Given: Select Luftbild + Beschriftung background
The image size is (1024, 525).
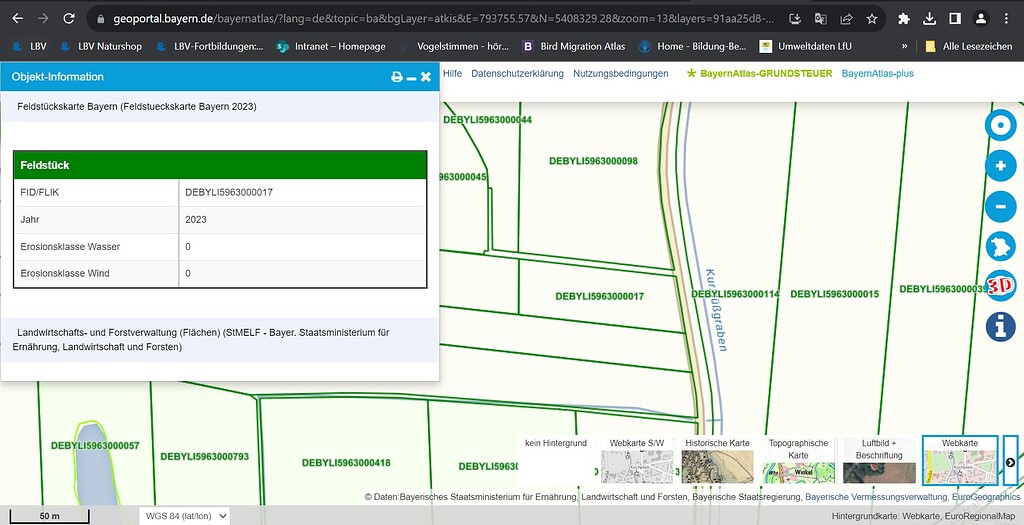Looking at the screenshot, I should (x=879, y=460).
